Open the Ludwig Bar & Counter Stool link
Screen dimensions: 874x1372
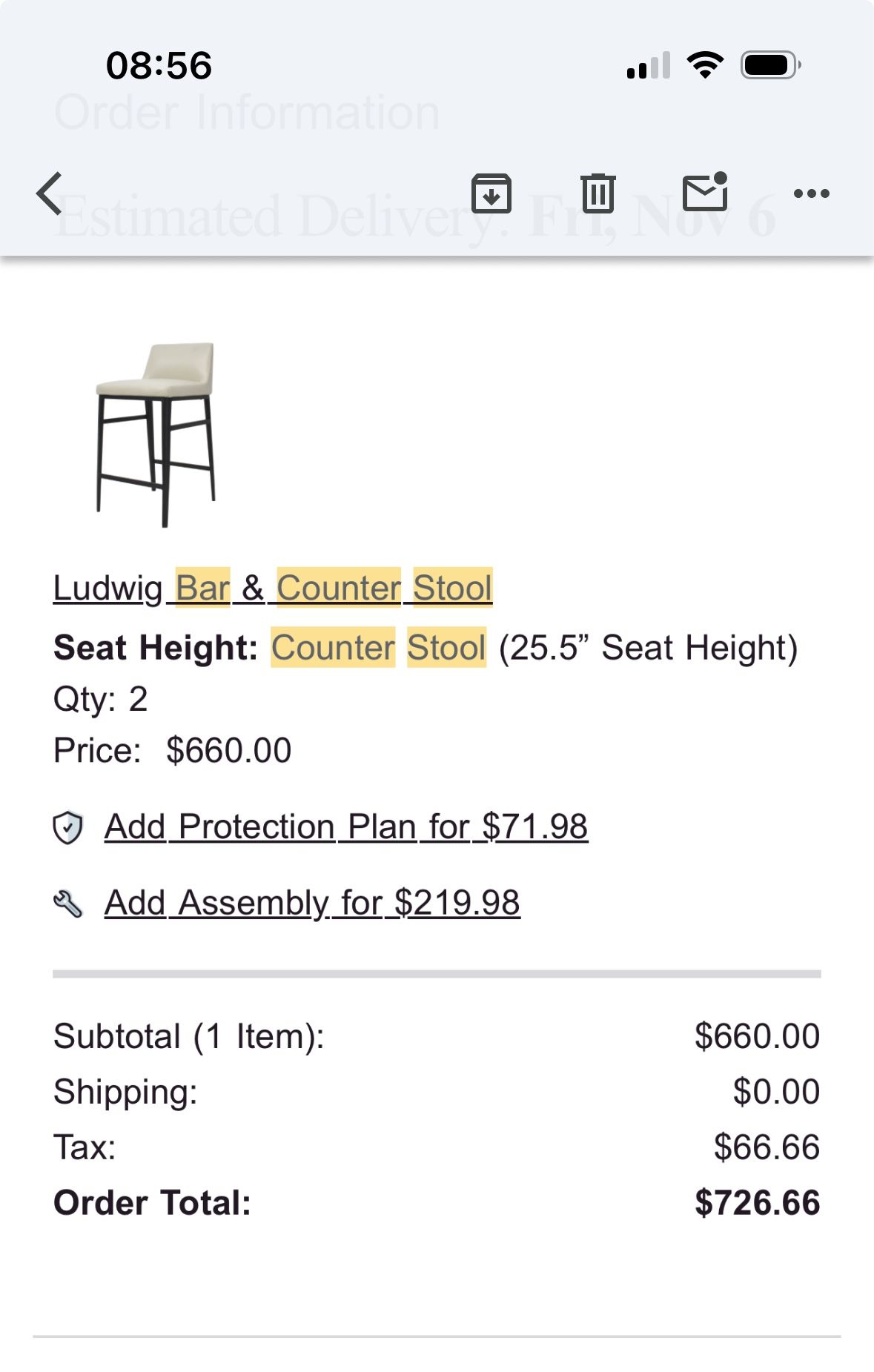[x=273, y=587]
